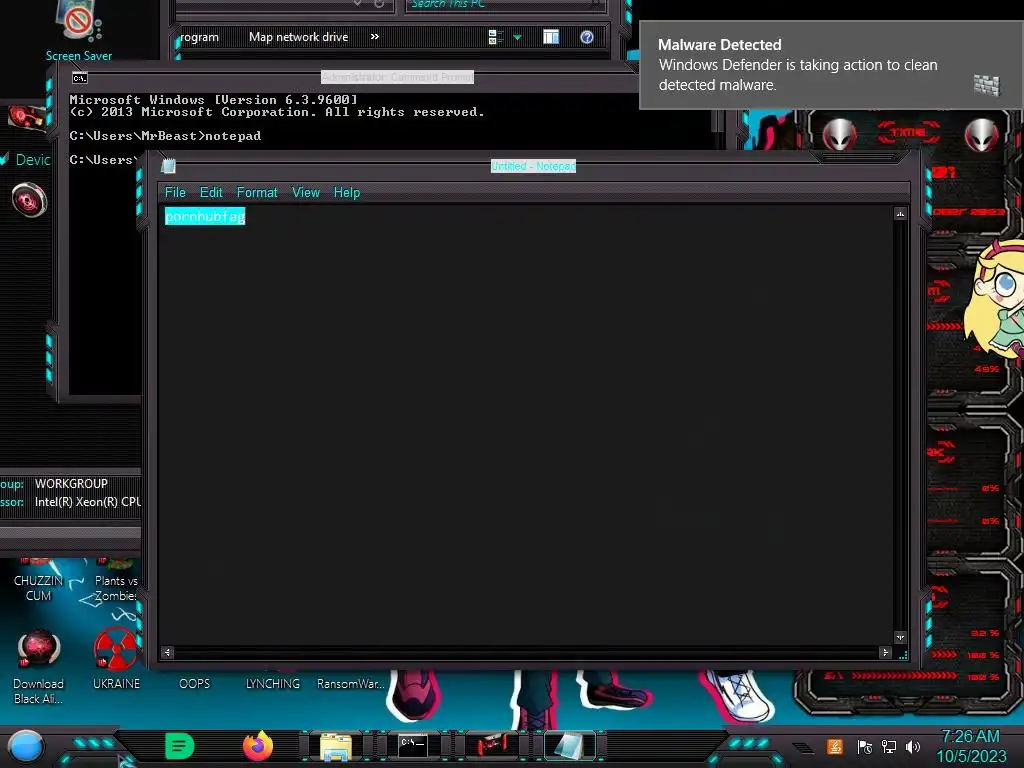Click Map network drive in Explorer toolbar
The image size is (1024, 768).
pyautogui.click(x=298, y=37)
